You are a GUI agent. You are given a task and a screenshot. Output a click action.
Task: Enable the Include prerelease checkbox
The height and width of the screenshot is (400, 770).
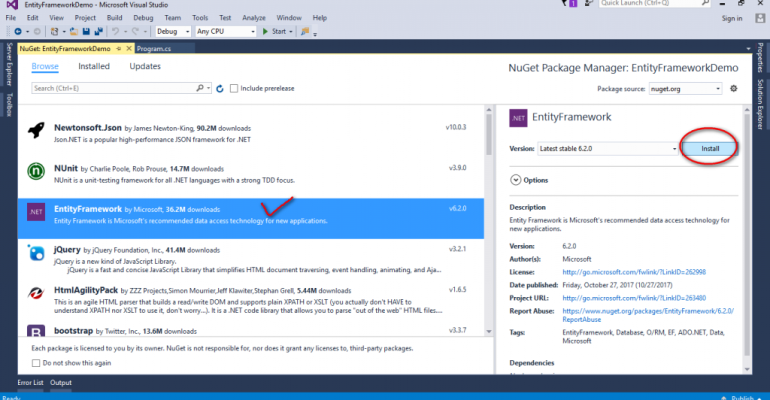tap(234, 88)
